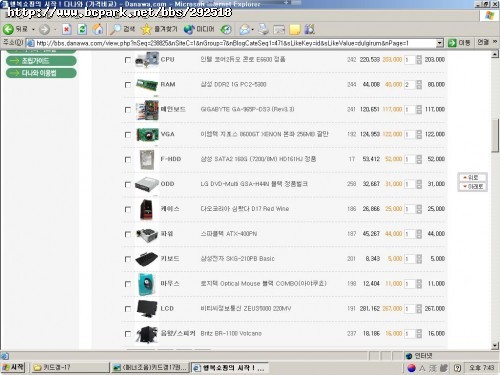Viewport: 500px width, 375px height.
Task: Expand the address bar dropdown arrow
Action: (440, 43)
